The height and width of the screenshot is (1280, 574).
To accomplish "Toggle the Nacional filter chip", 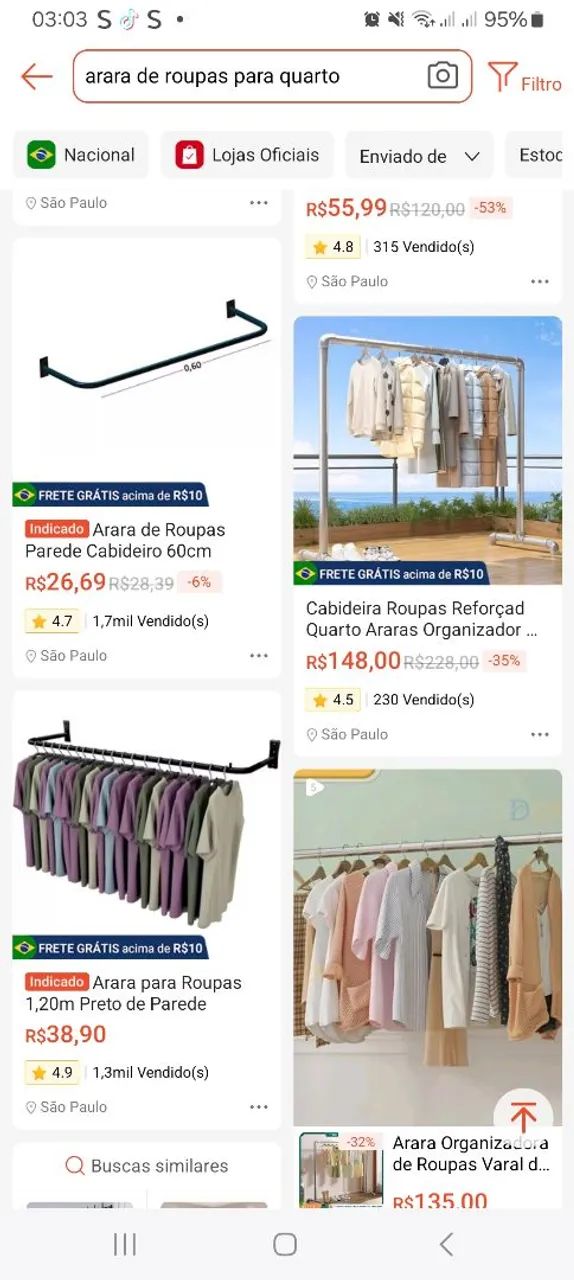I will [81, 155].
